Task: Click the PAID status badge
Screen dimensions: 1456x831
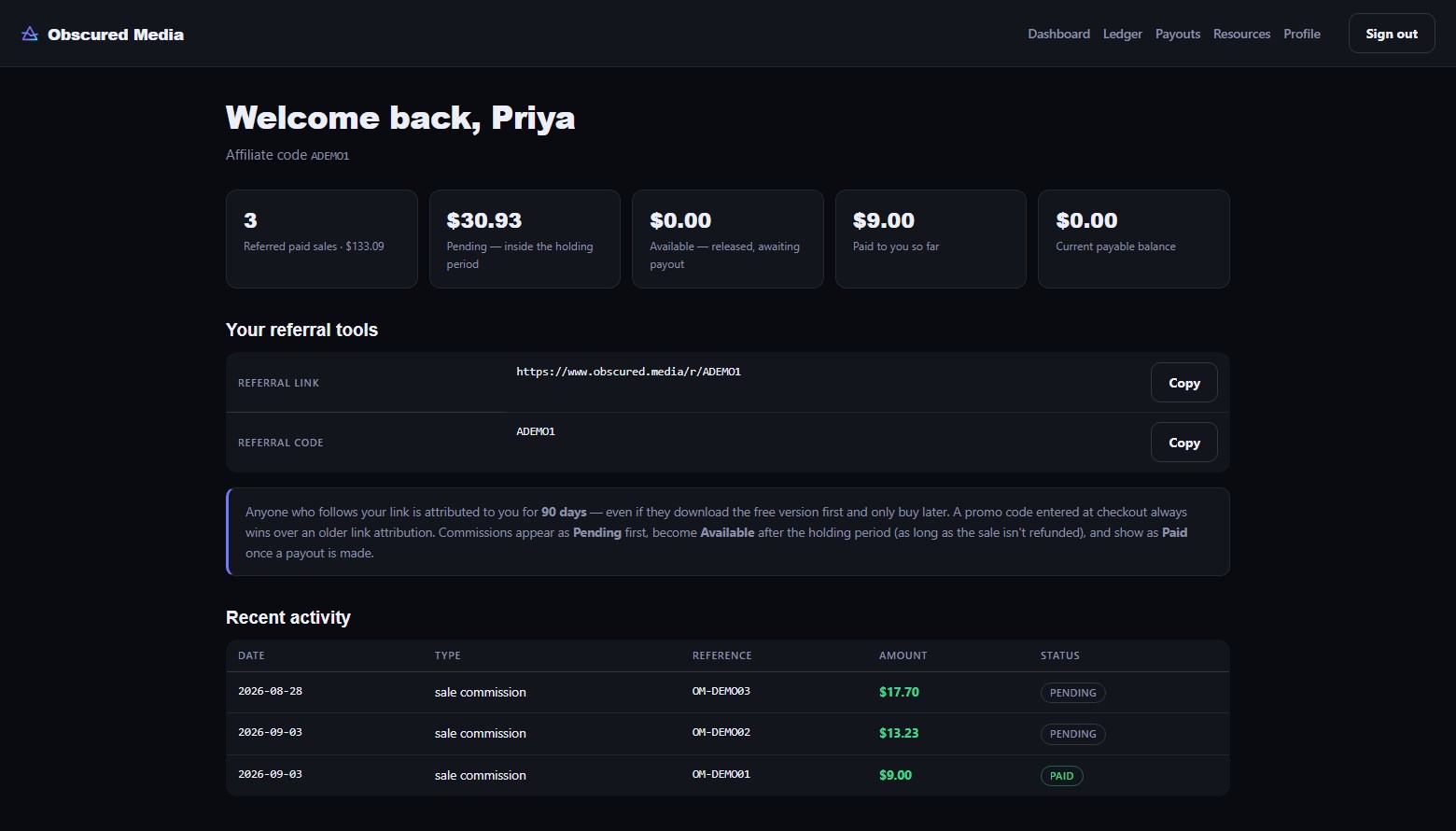Action: (x=1061, y=776)
